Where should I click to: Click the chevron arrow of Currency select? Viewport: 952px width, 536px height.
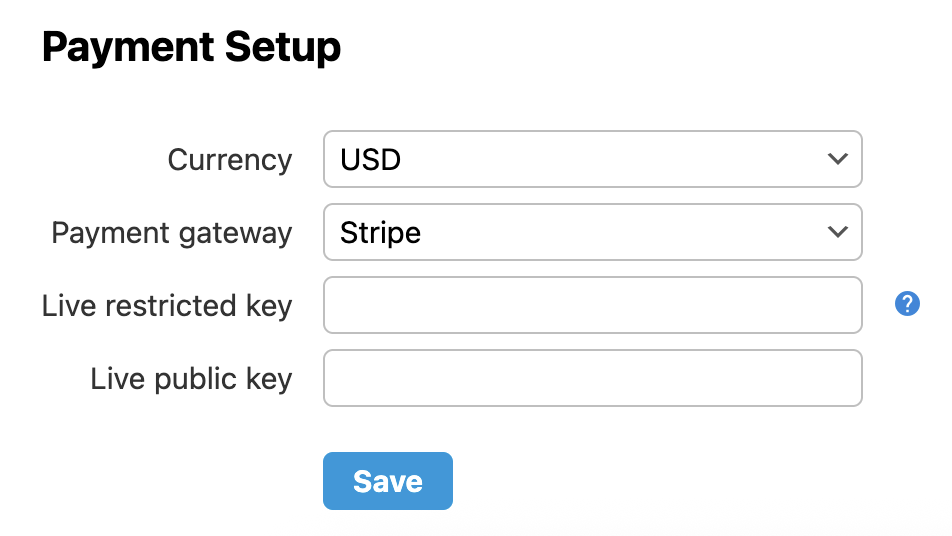(838, 159)
